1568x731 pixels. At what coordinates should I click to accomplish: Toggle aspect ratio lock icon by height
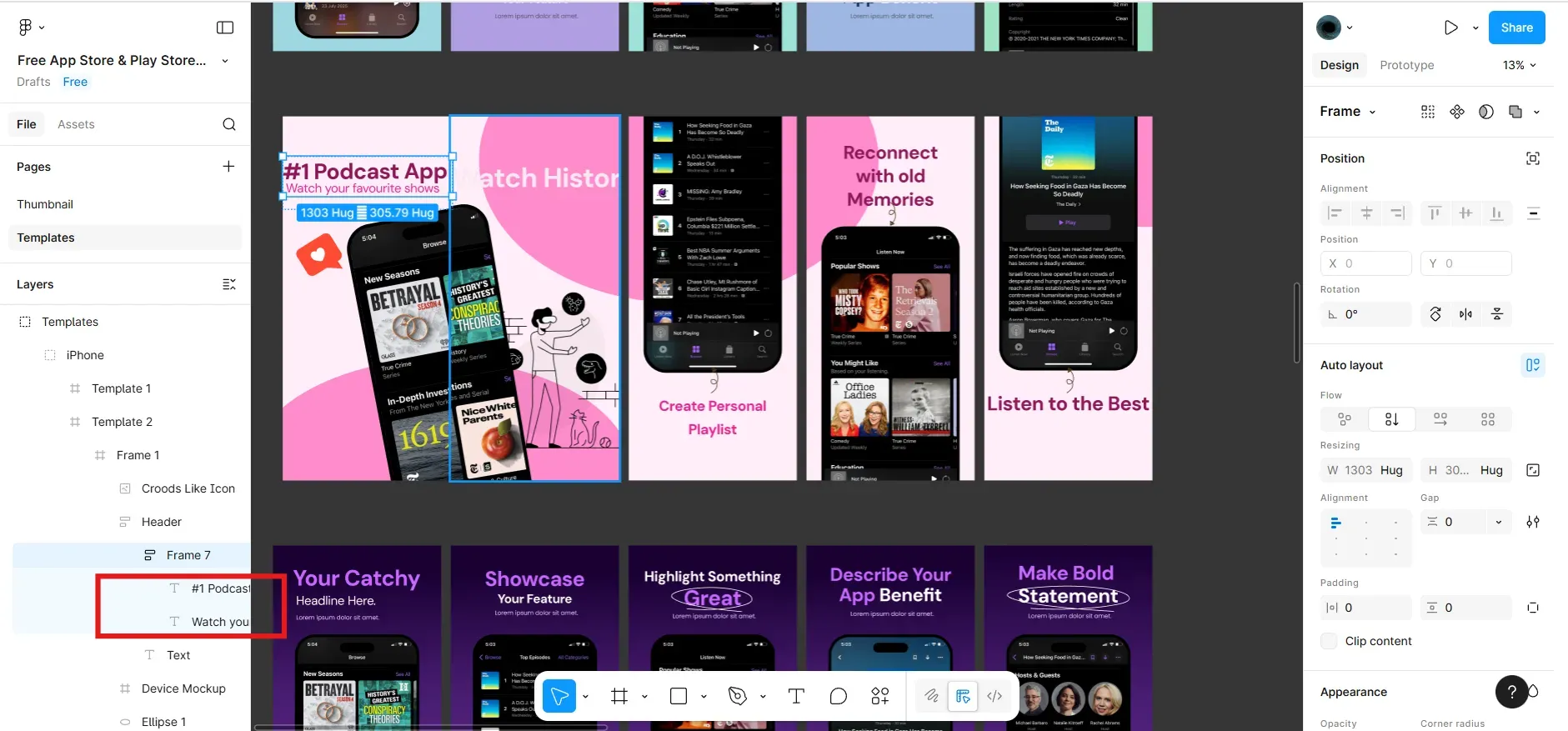(x=1533, y=470)
